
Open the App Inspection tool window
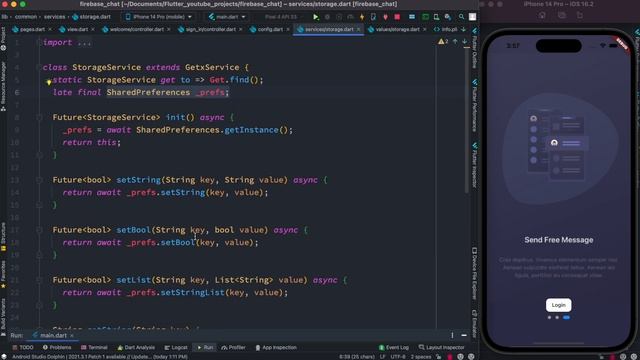click(276, 347)
